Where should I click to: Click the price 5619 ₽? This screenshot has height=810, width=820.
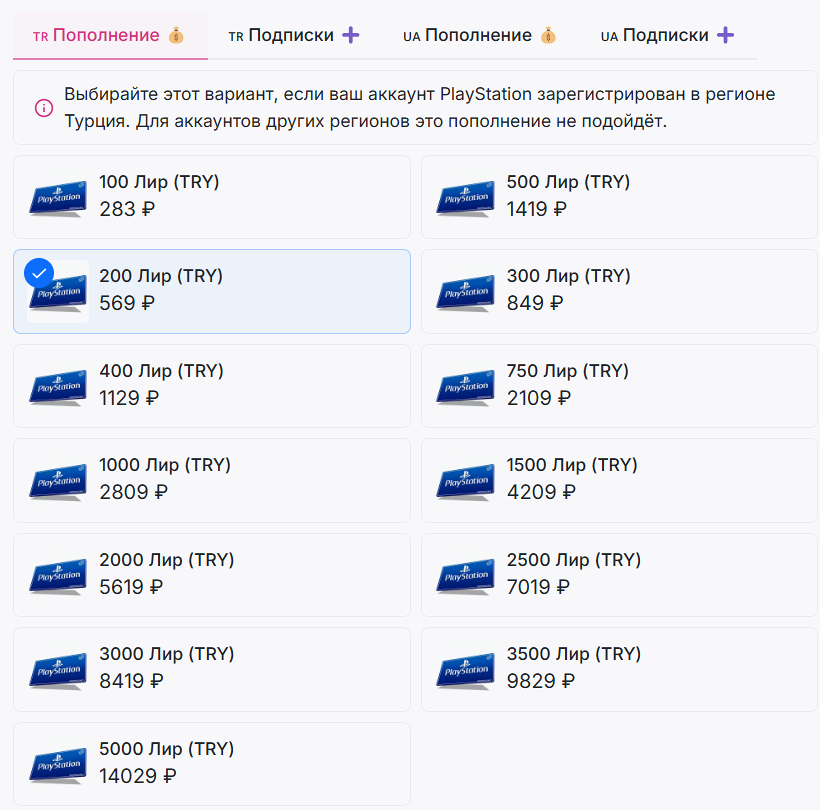[131, 587]
